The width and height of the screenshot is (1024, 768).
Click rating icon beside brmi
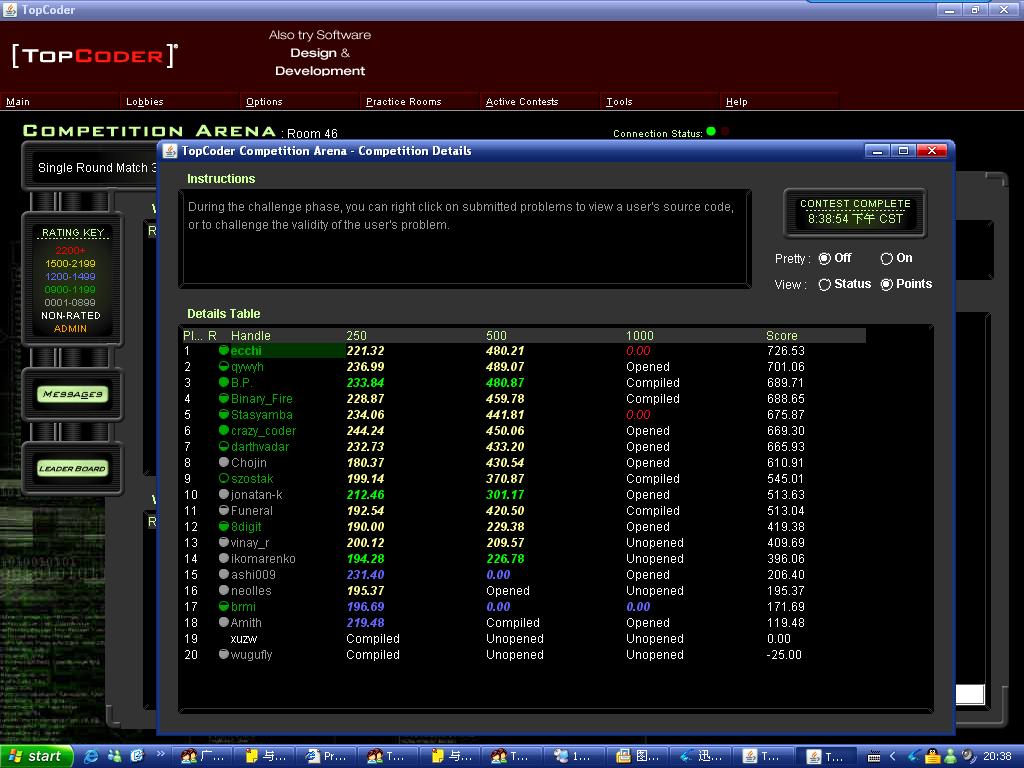(223, 607)
